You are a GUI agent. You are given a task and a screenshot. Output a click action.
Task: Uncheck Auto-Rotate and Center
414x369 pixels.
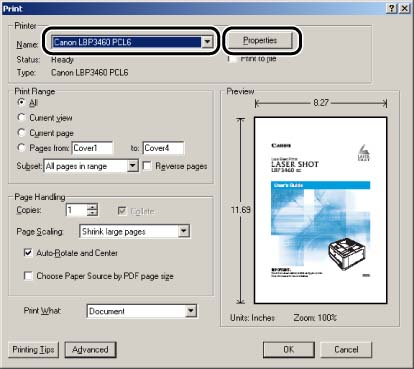28,253
